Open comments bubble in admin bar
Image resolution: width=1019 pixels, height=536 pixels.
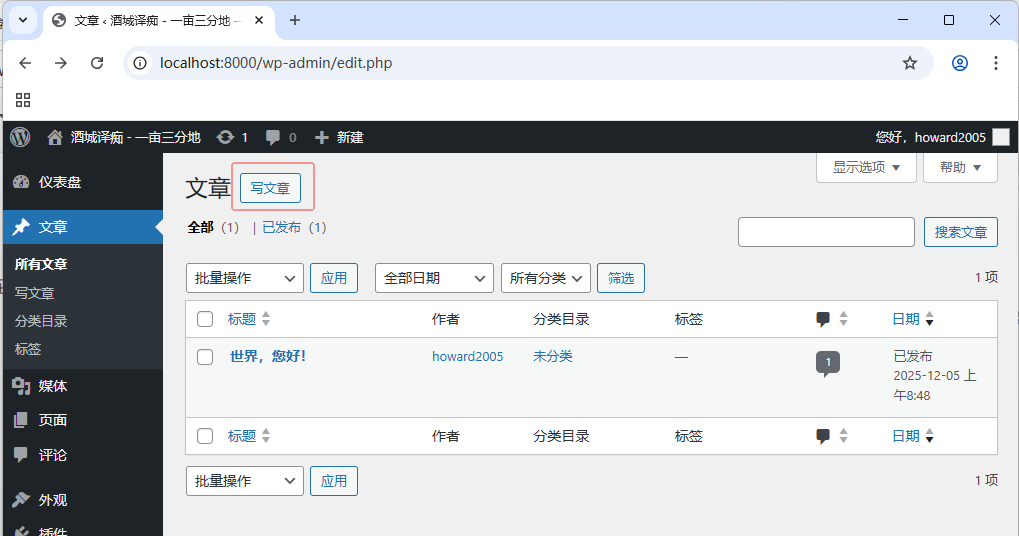click(x=273, y=137)
